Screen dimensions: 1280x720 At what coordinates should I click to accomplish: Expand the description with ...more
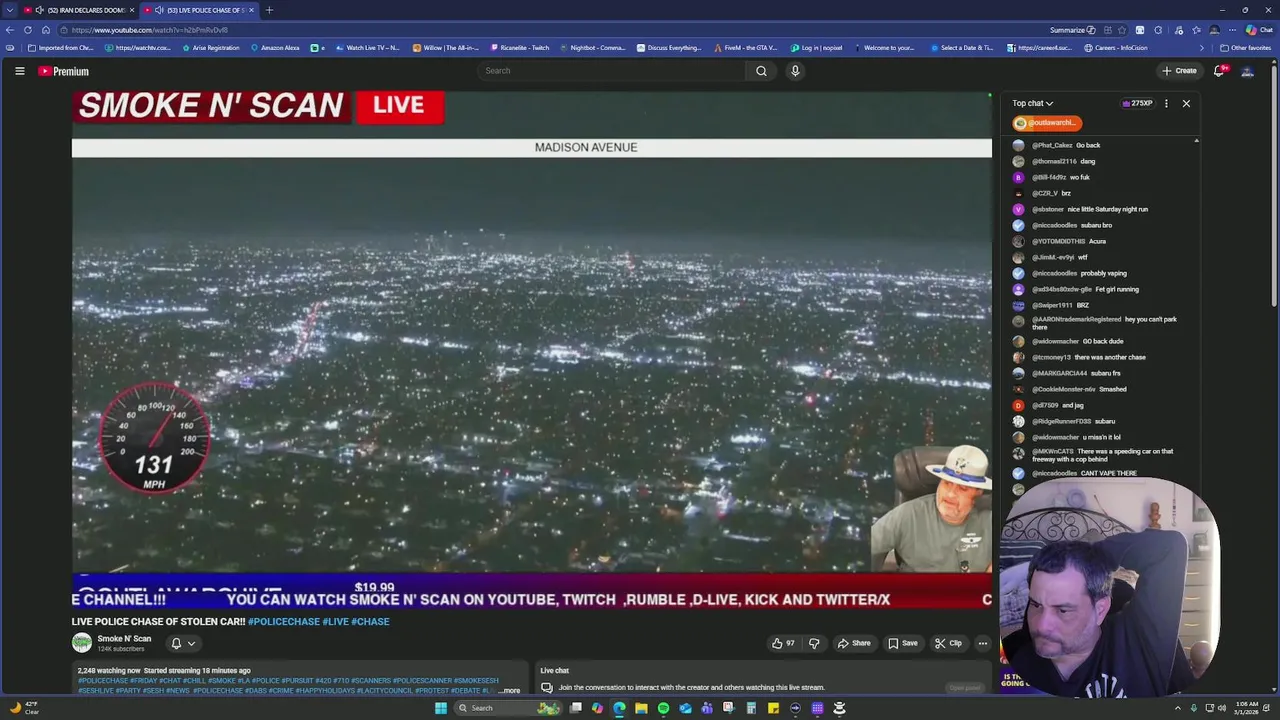(510, 690)
